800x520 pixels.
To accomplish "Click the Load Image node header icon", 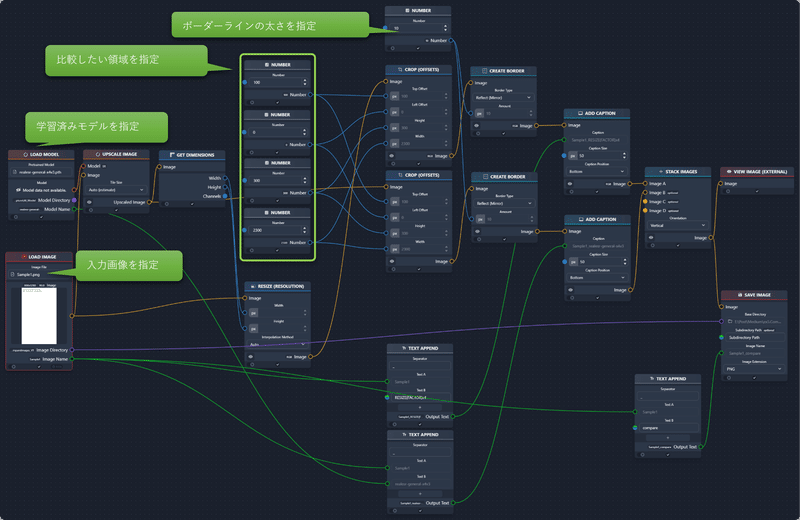I will pyautogui.click(x=24, y=257).
